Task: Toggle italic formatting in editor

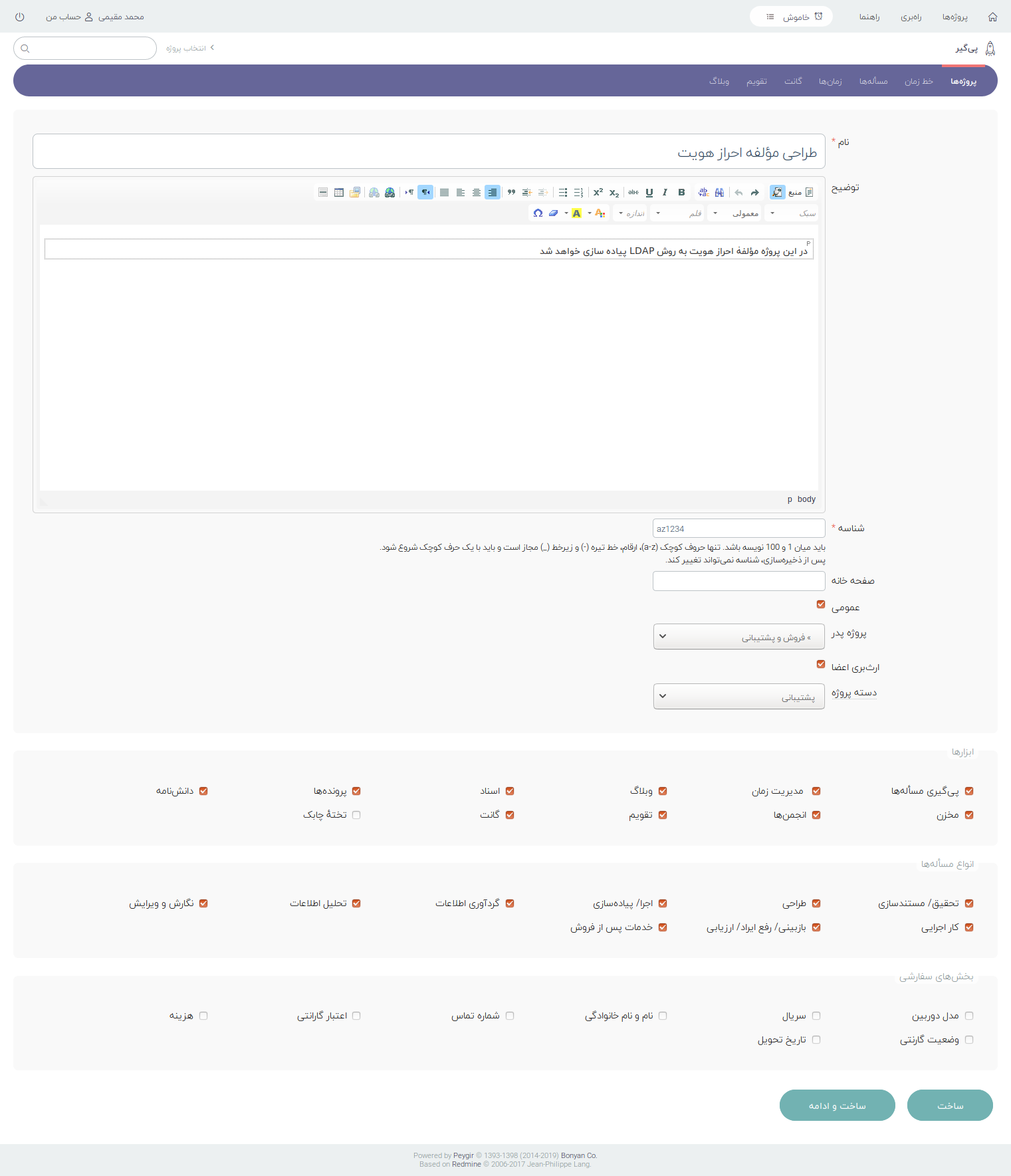Action: (x=665, y=192)
